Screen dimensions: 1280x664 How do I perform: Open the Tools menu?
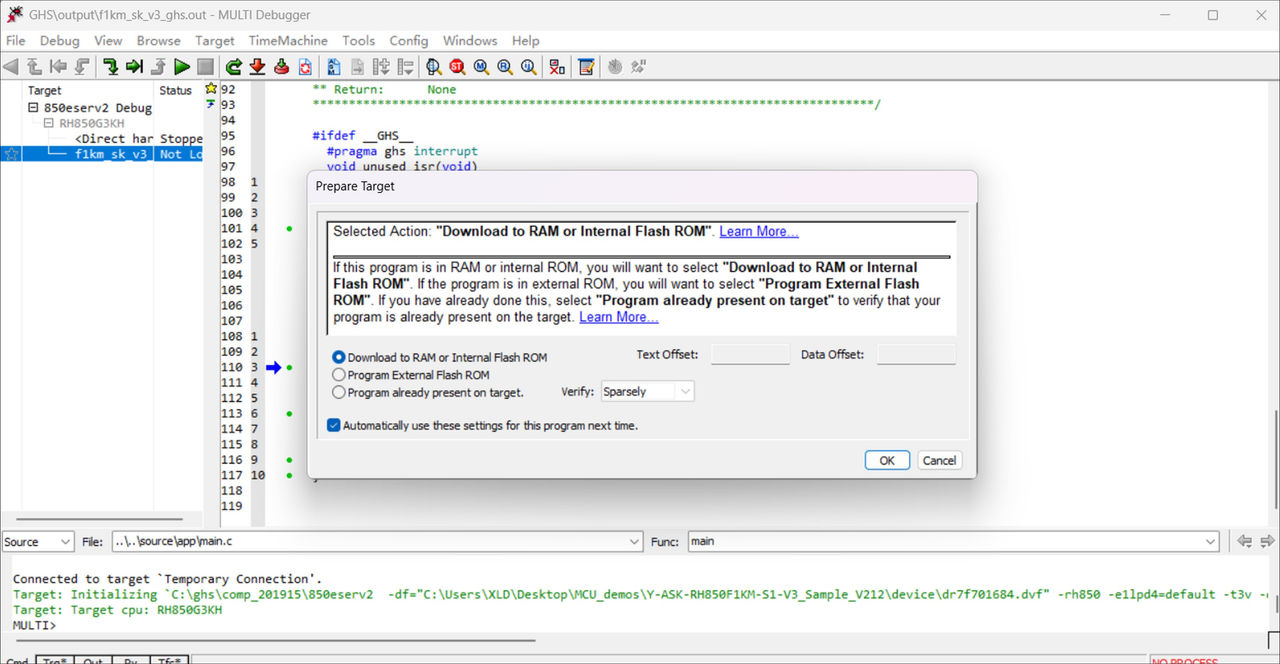(359, 41)
